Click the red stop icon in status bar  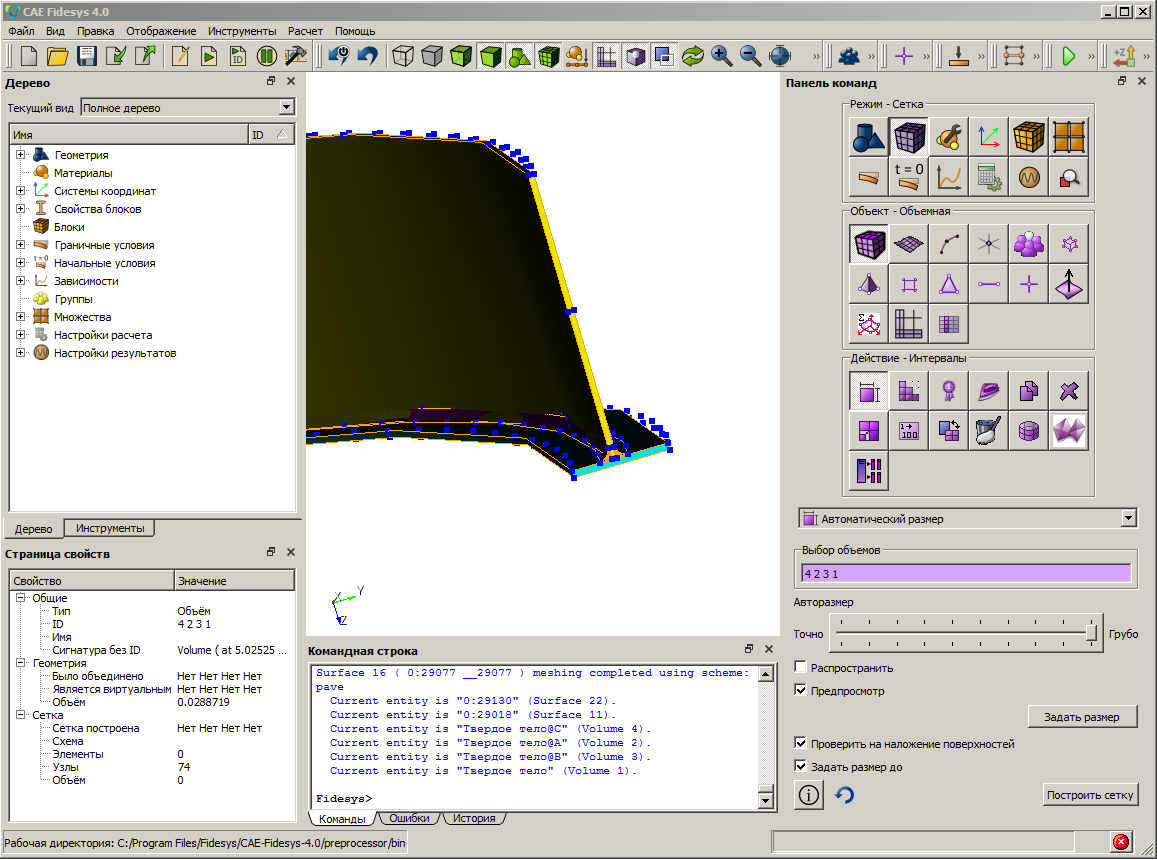[x=1120, y=842]
